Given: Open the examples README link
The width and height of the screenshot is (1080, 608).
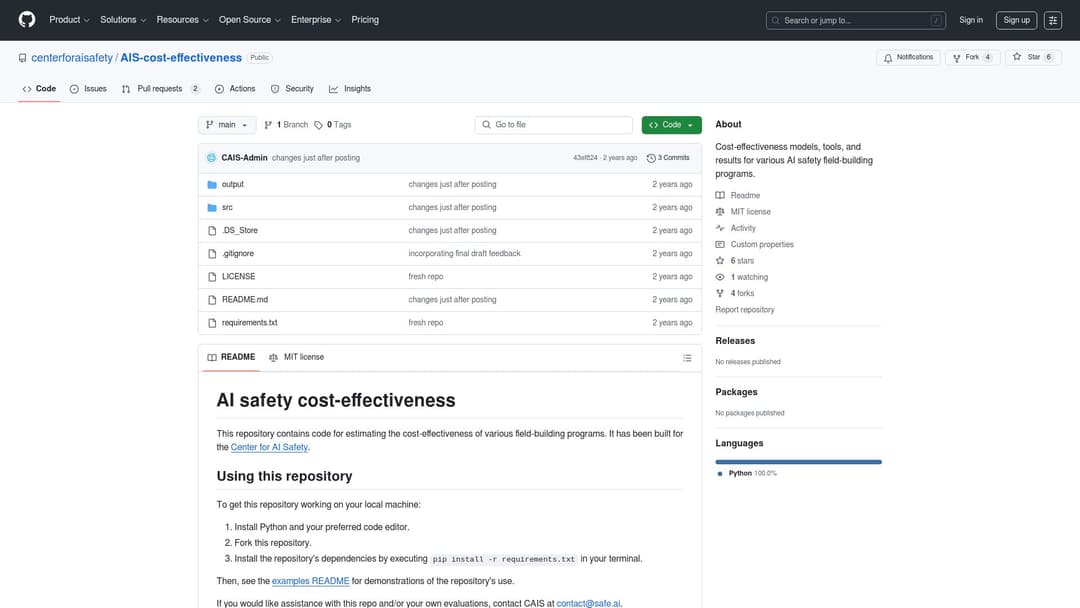Looking at the screenshot, I should pyautogui.click(x=311, y=581).
